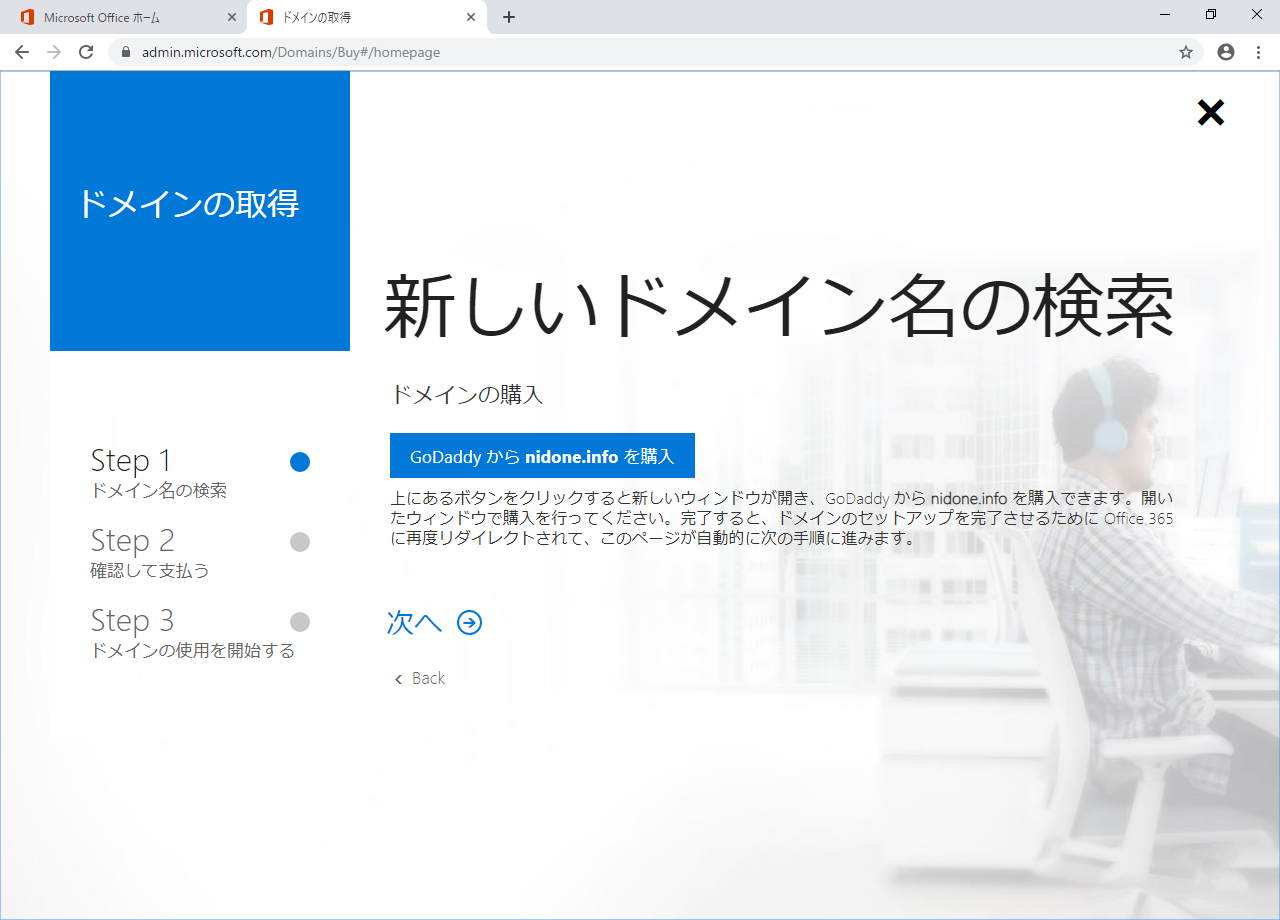Image resolution: width=1280 pixels, height=920 pixels.
Task: Click the 新しいドメイン名の検索 title
Action: point(779,306)
